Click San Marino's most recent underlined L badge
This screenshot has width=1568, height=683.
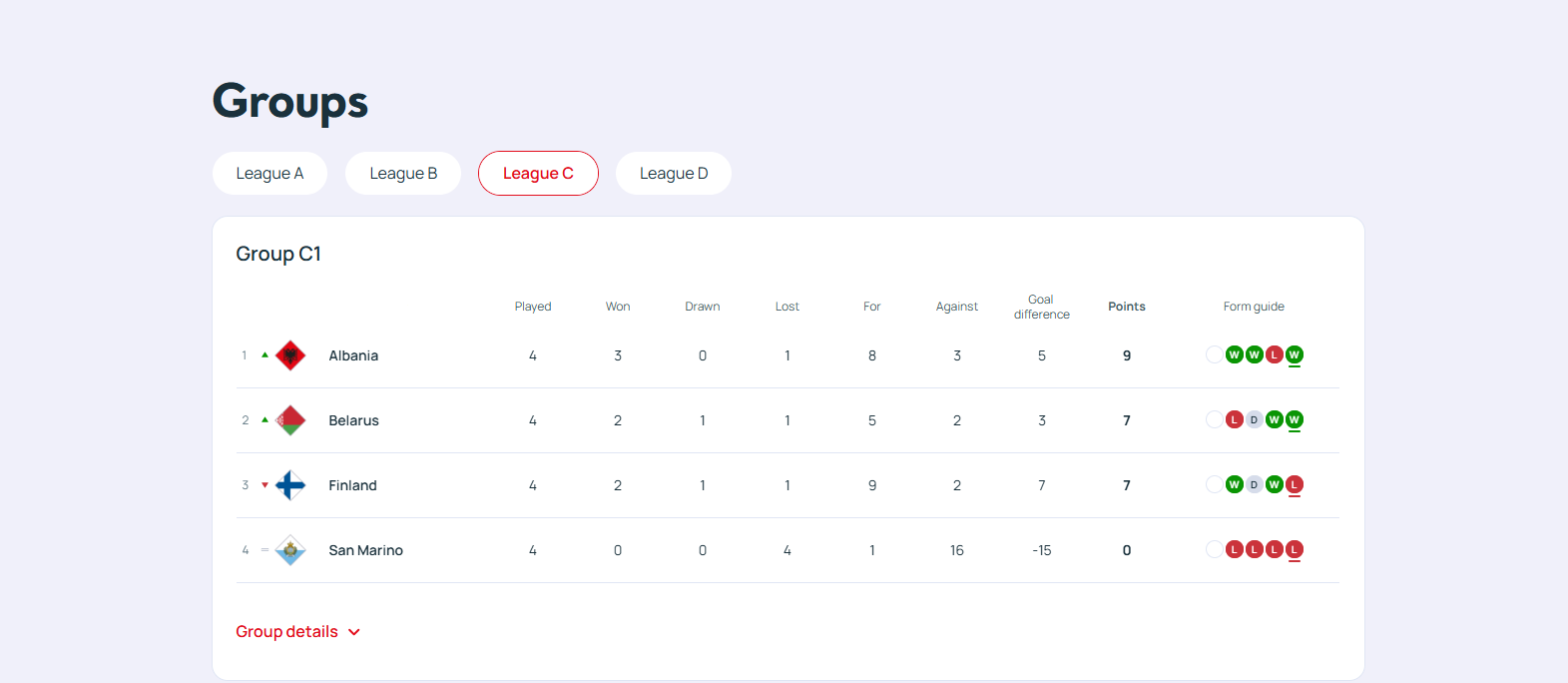tap(1295, 549)
